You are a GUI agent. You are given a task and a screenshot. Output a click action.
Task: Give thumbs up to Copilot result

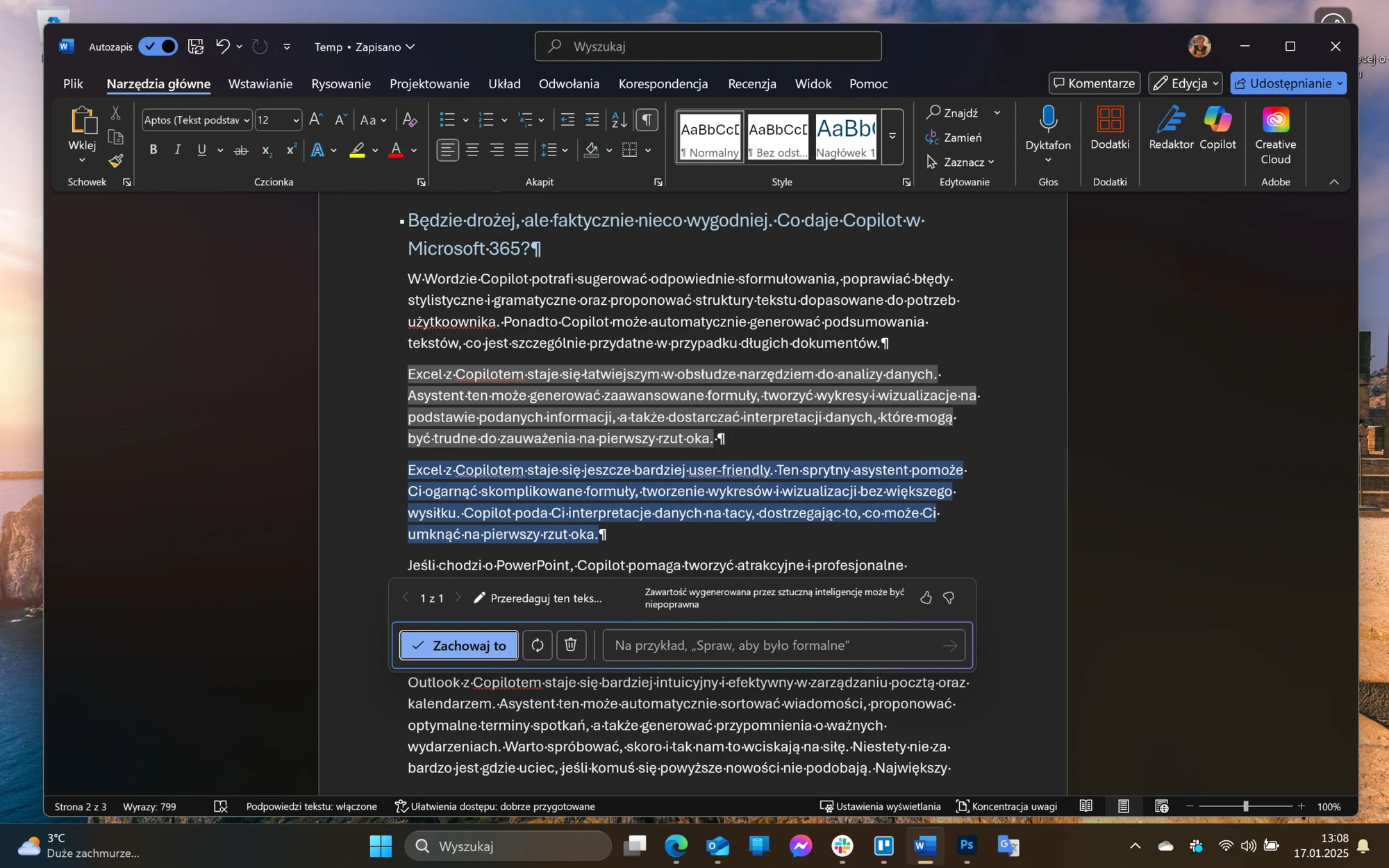pyautogui.click(x=926, y=598)
